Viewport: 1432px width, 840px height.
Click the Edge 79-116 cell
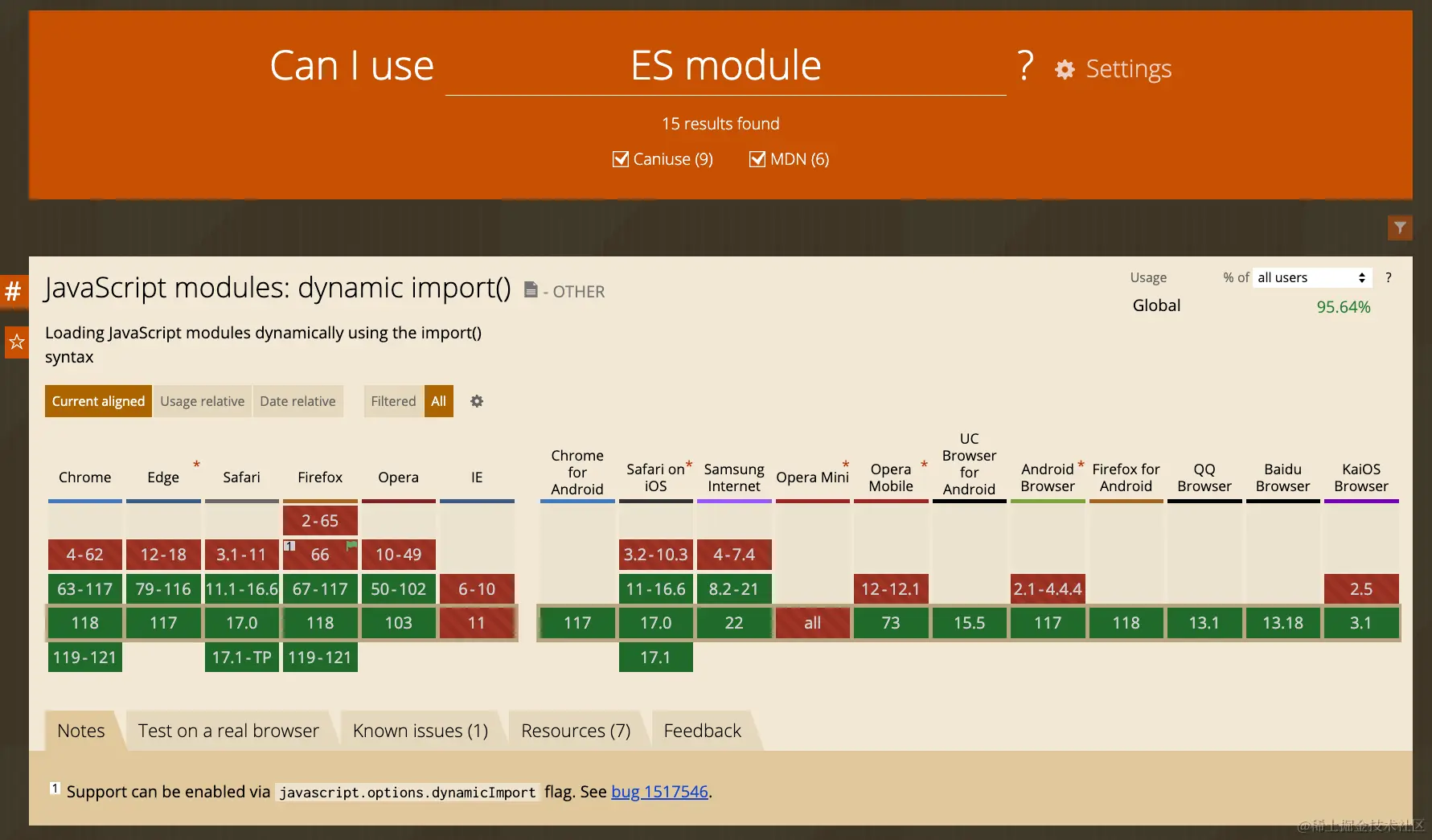pyautogui.click(x=163, y=589)
